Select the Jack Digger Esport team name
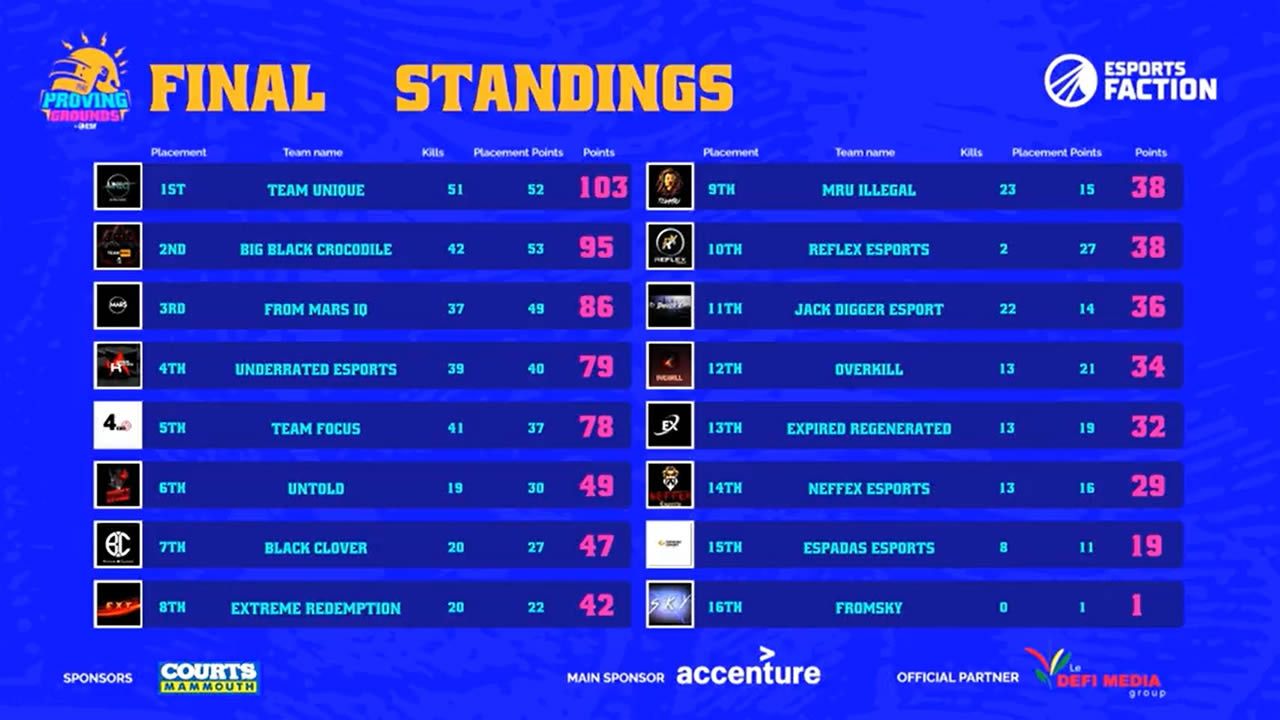 click(x=868, y=309)
